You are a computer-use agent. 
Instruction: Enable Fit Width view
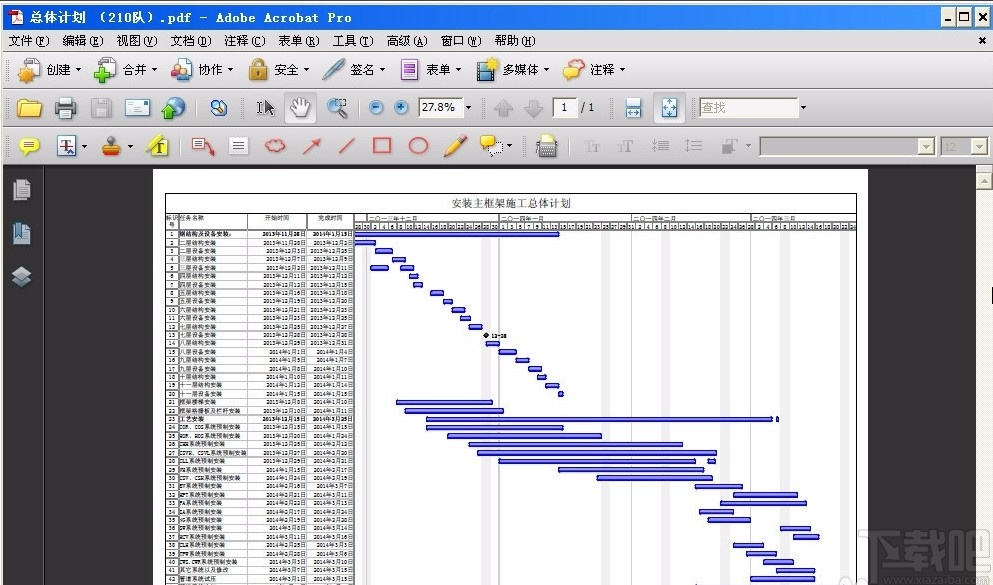[x=634, y=107]
